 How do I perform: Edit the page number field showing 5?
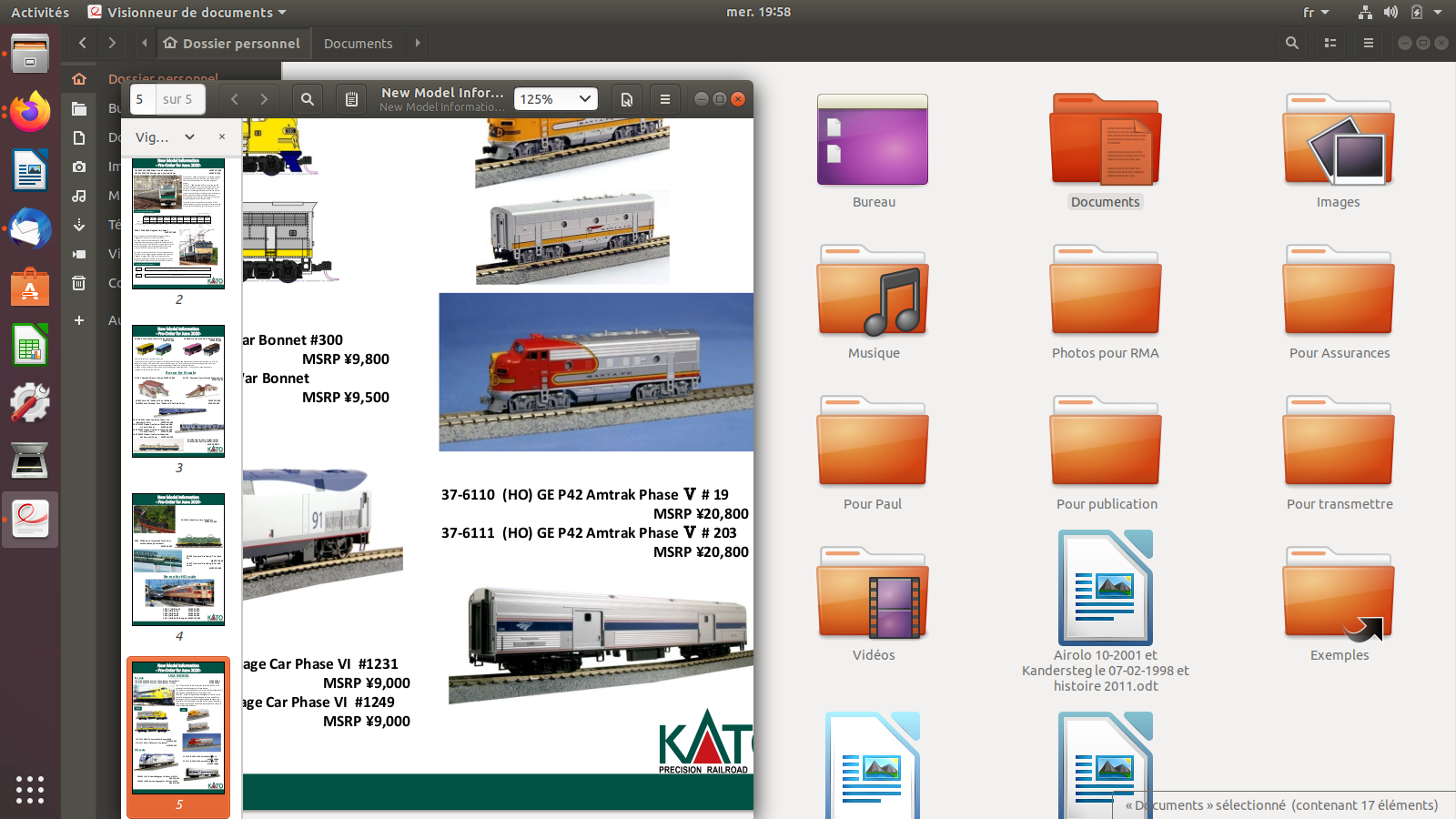[143, 99]
